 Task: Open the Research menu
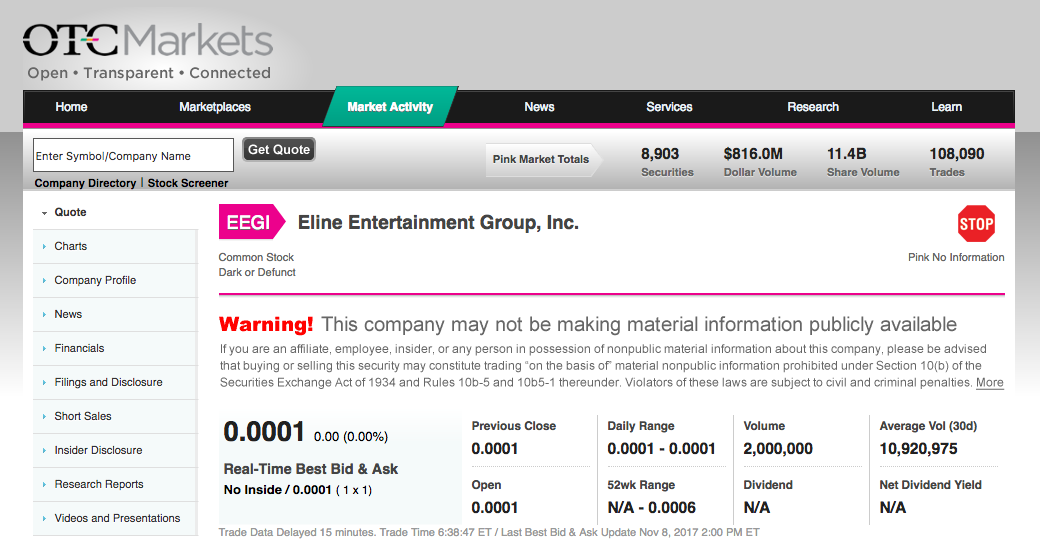(x=813, y=107)
